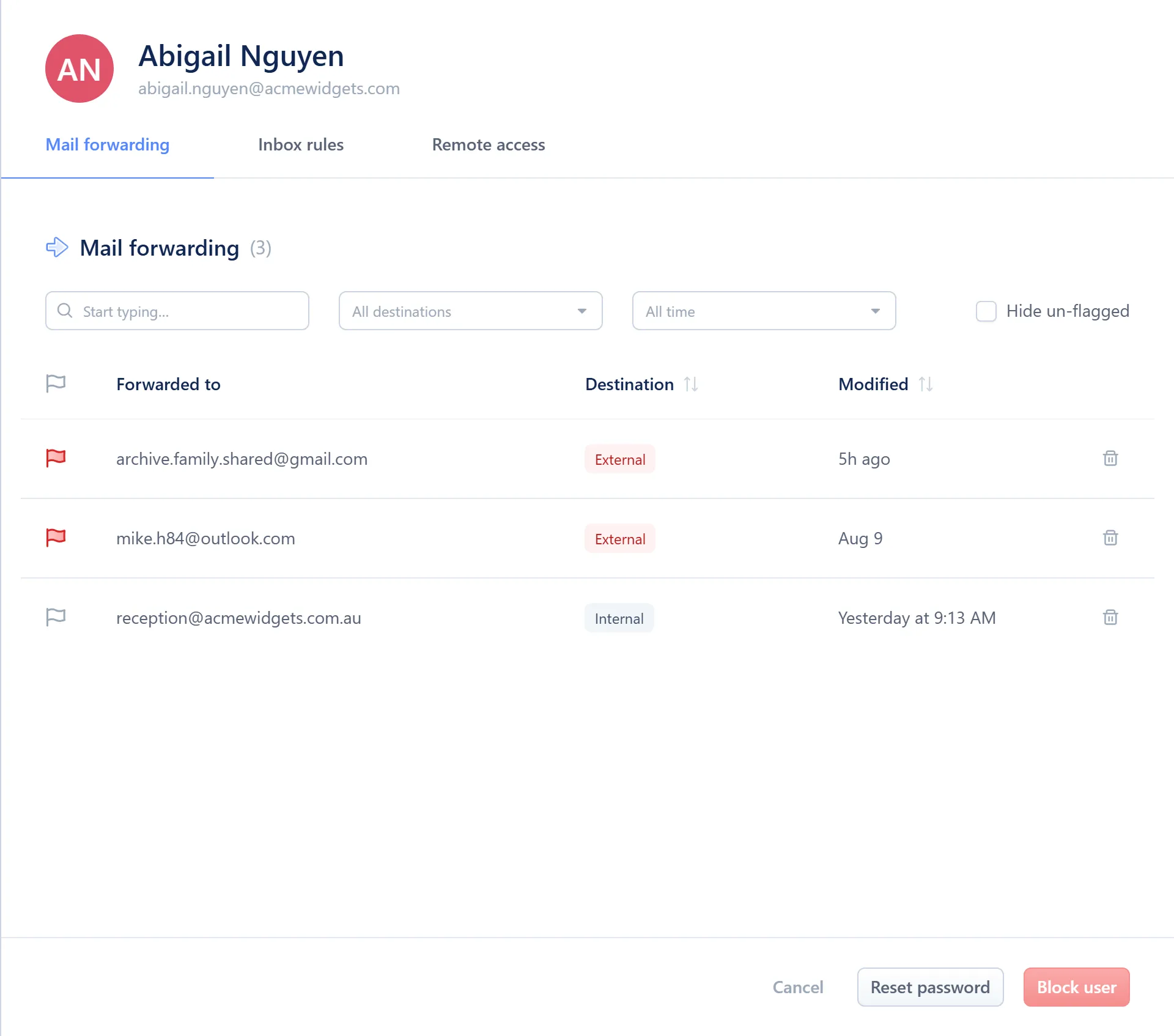Open the Remote access tab

point(489,144)
